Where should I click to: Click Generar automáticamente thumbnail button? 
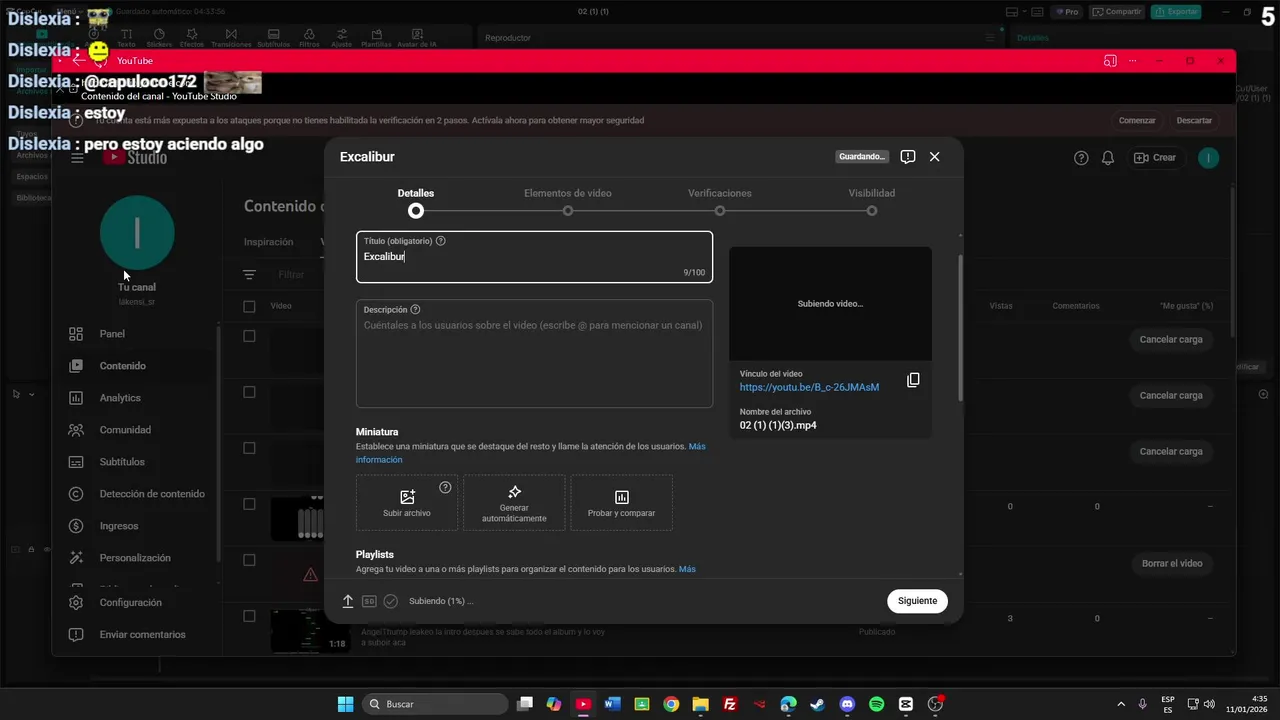514,502
